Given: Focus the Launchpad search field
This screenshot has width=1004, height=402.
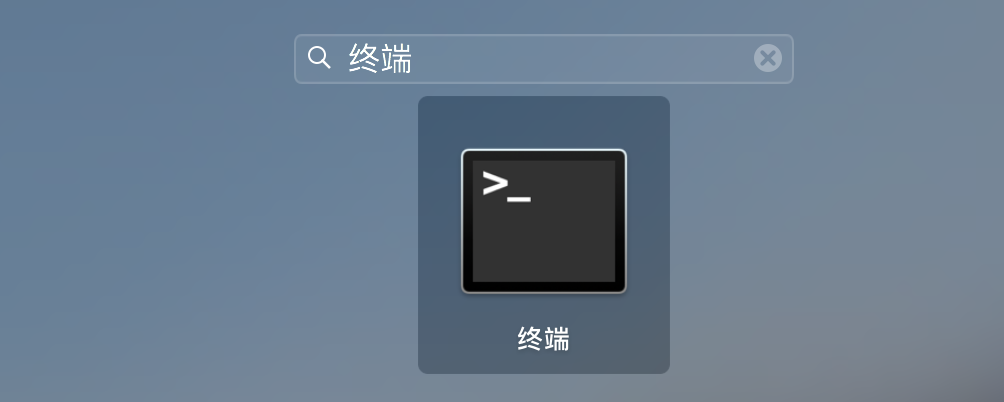Looking at the screenshot, I should point(544,59).
